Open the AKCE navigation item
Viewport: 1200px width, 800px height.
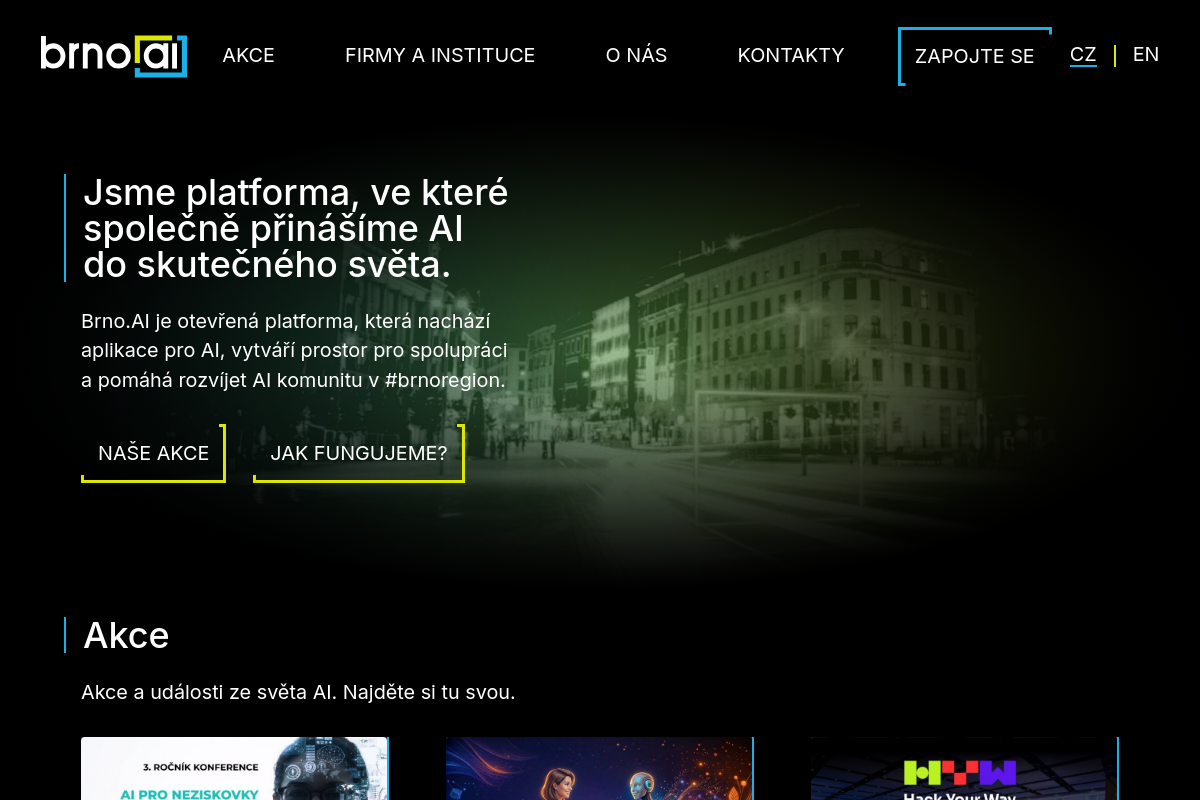click(x=248, y=55)
